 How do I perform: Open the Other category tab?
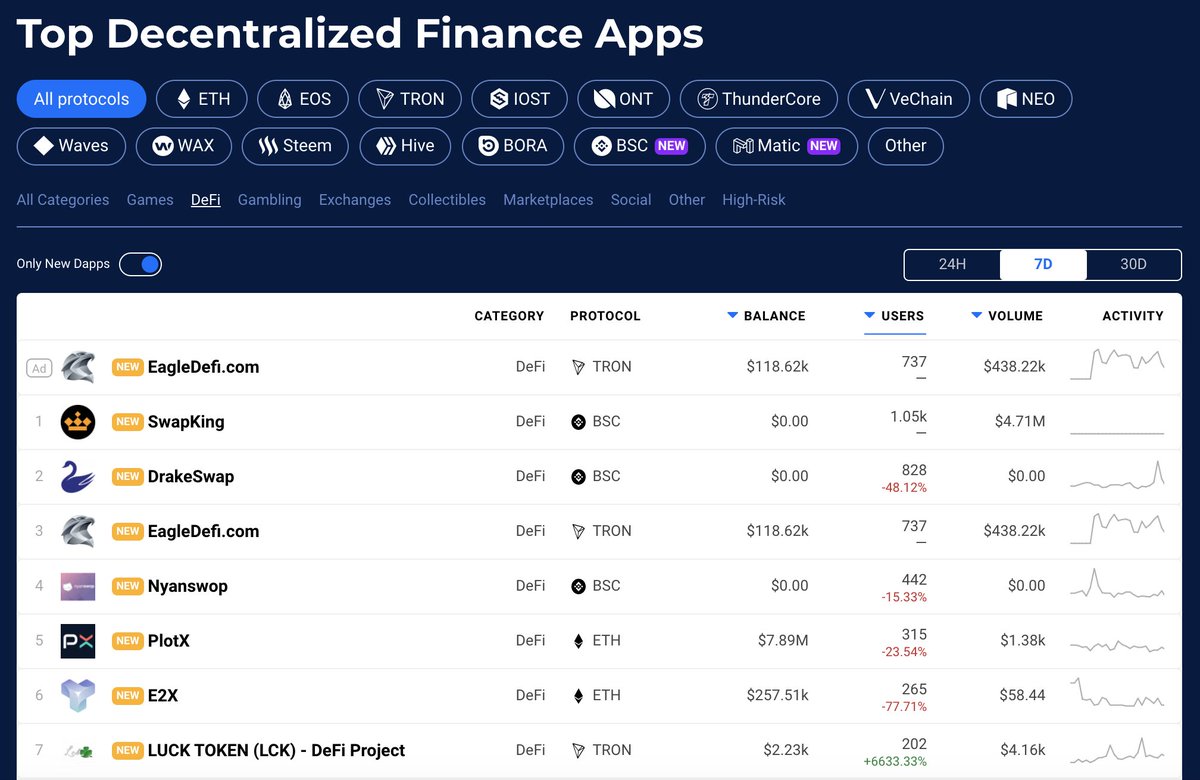pyautogui.click(x=687, y=200)
